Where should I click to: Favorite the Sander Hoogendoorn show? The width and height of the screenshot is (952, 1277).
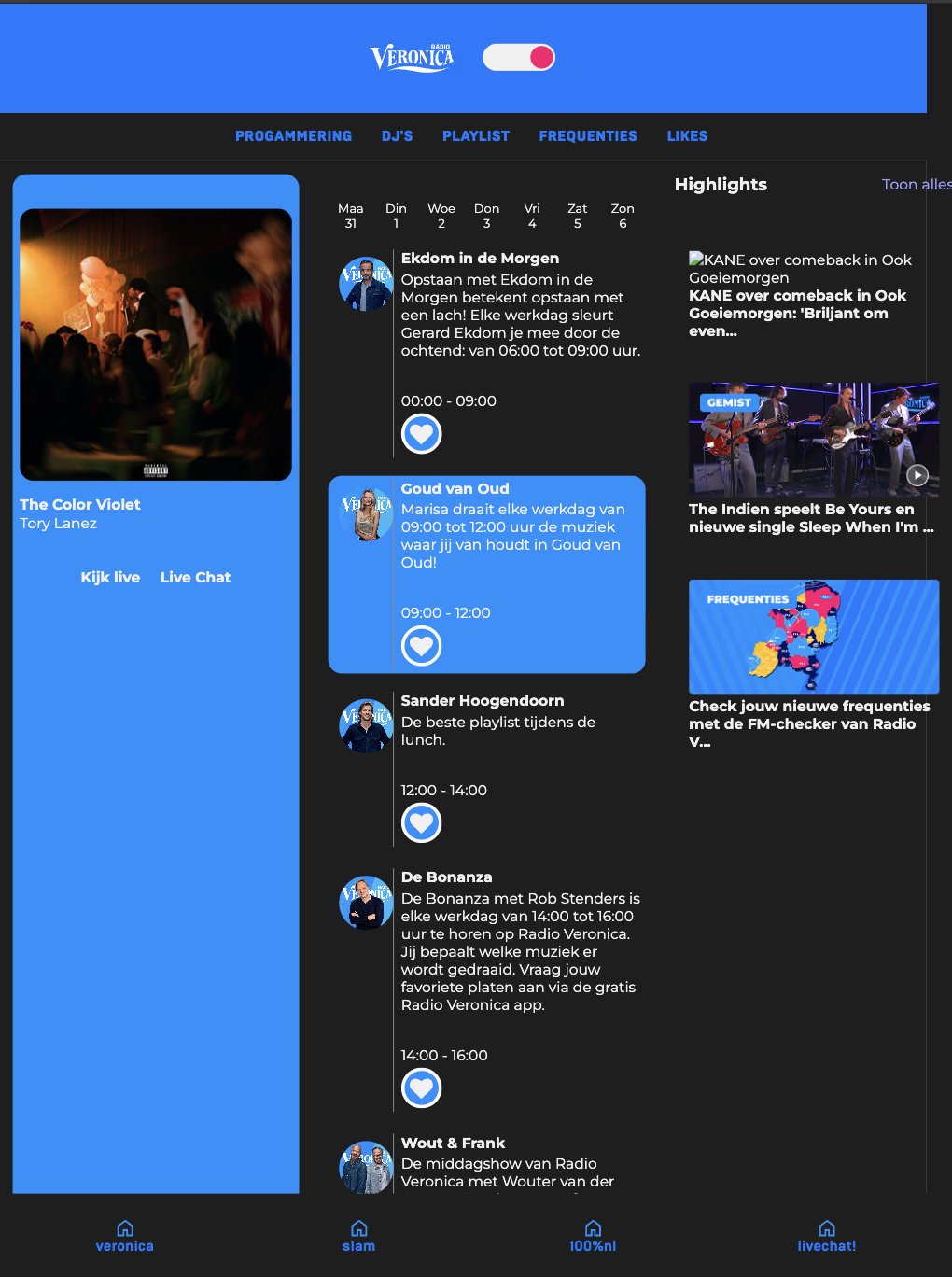421,823
